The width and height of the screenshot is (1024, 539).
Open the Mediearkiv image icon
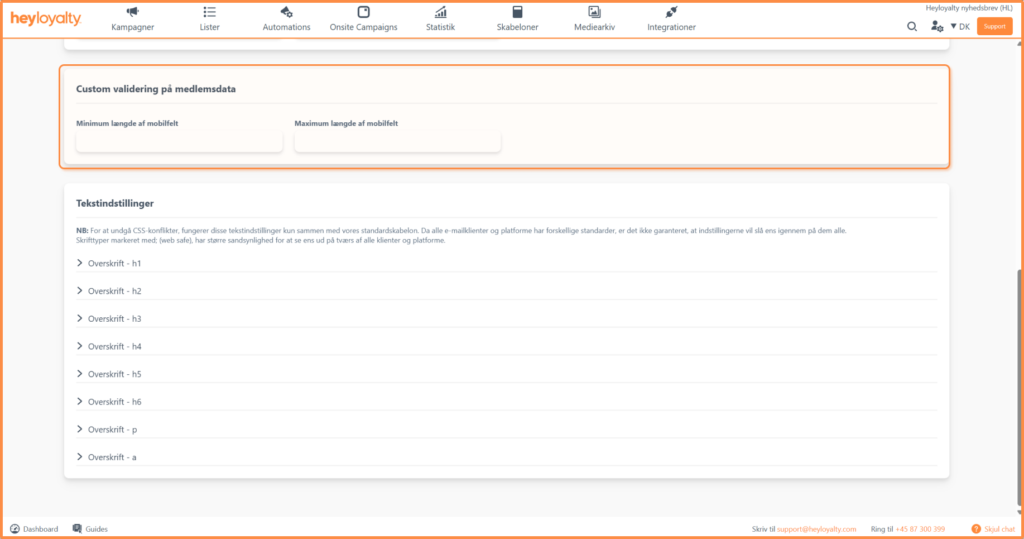594,12
